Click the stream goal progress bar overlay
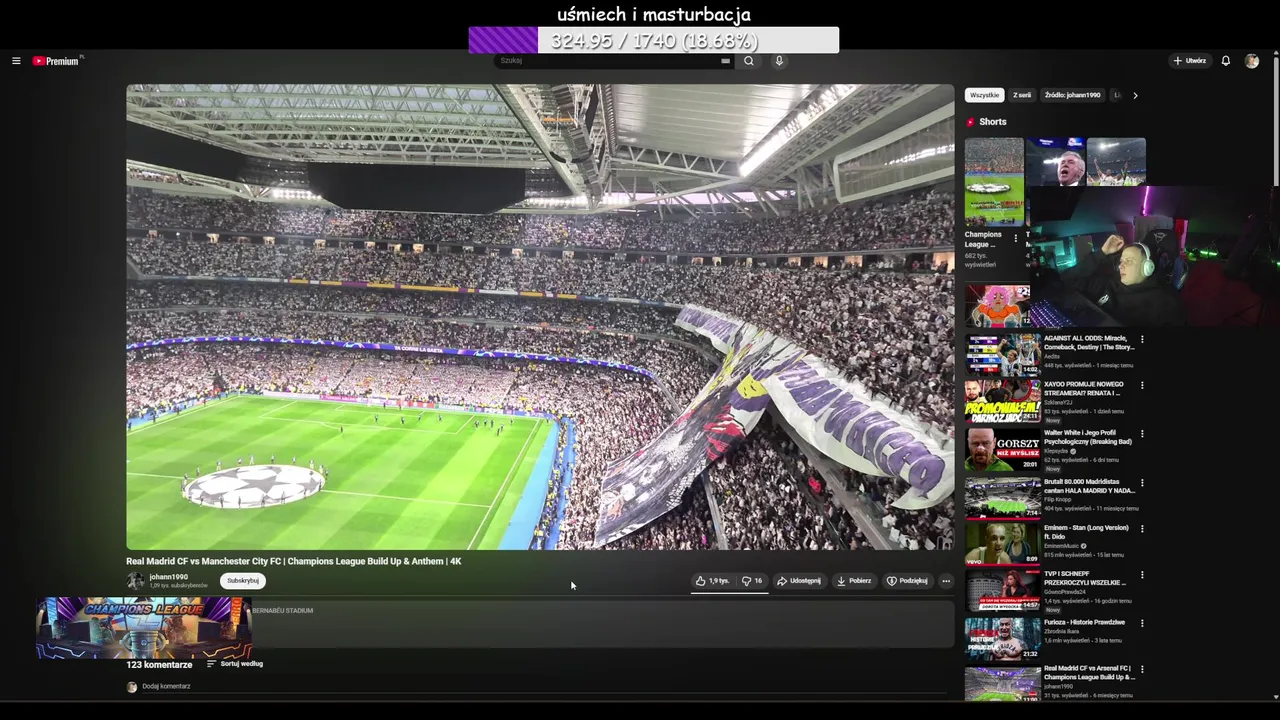 click(654, 40)
